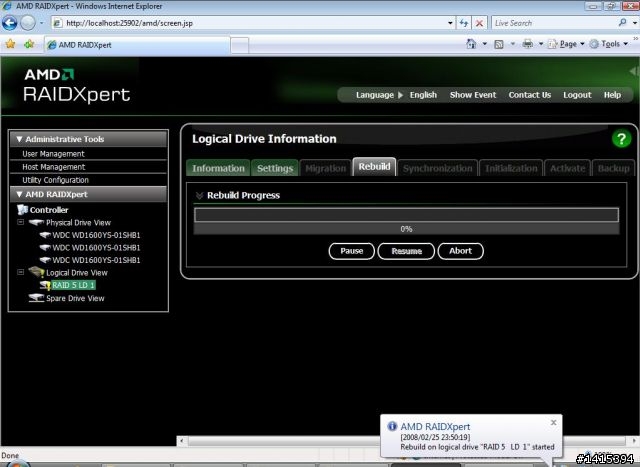
Task: Open a new browser tab
Action: [x=240, y=45]
